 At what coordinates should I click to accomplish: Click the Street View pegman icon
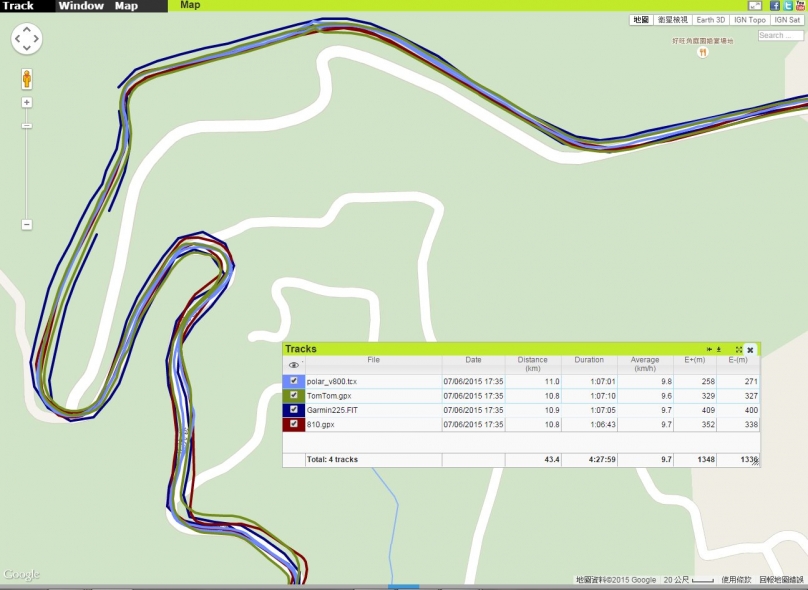[x=27, y=79]
